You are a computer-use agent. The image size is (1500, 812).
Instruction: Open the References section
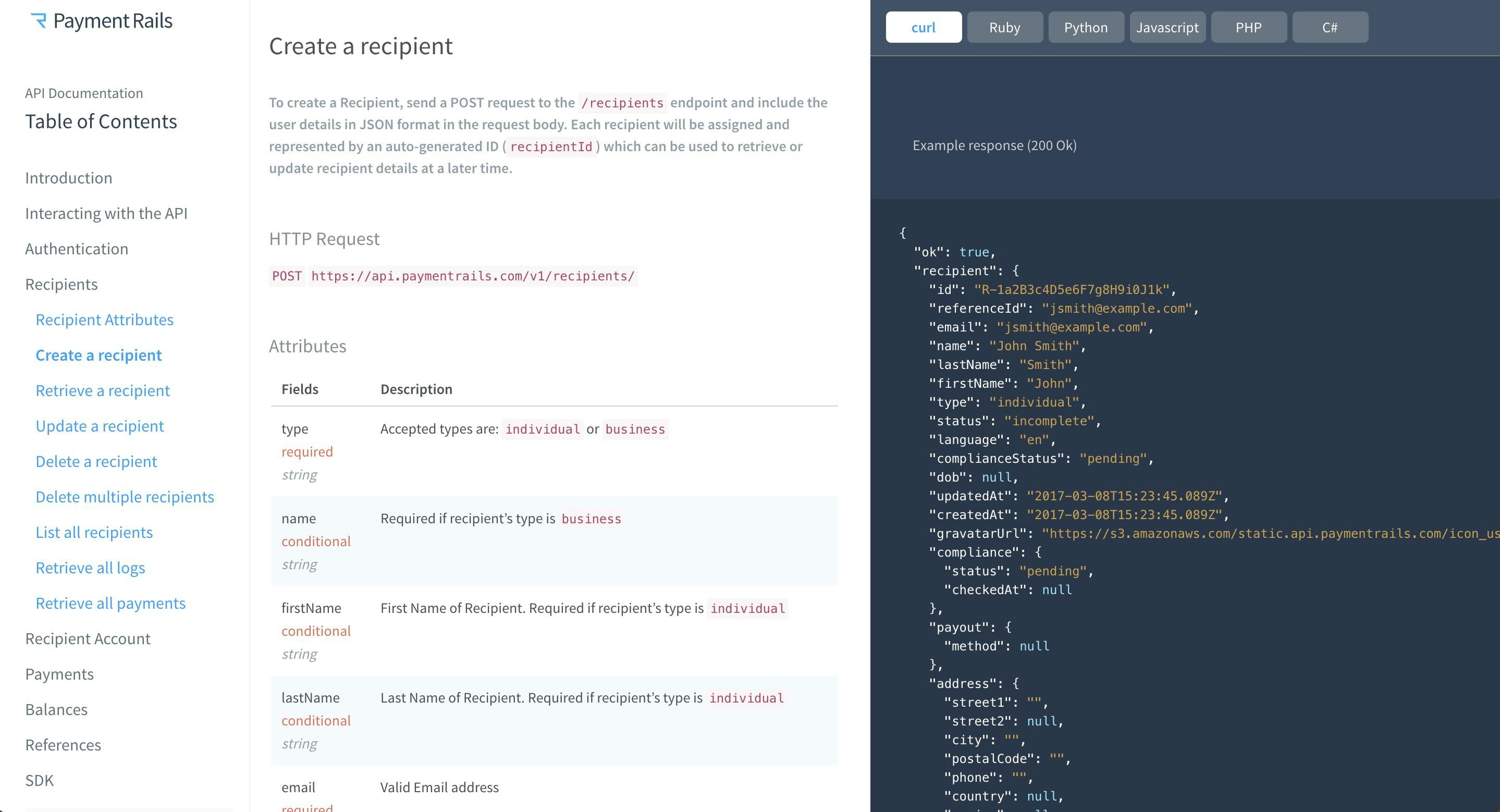[x=63, y=744]
